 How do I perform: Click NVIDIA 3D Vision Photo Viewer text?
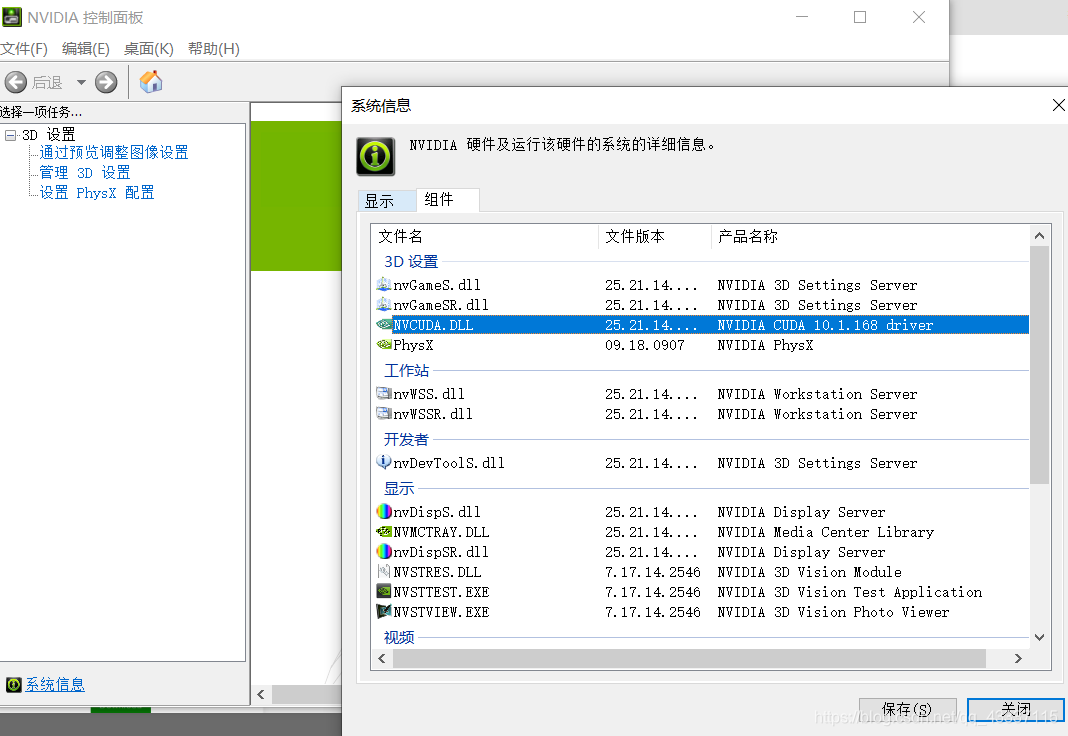click(x=833, y=612)
